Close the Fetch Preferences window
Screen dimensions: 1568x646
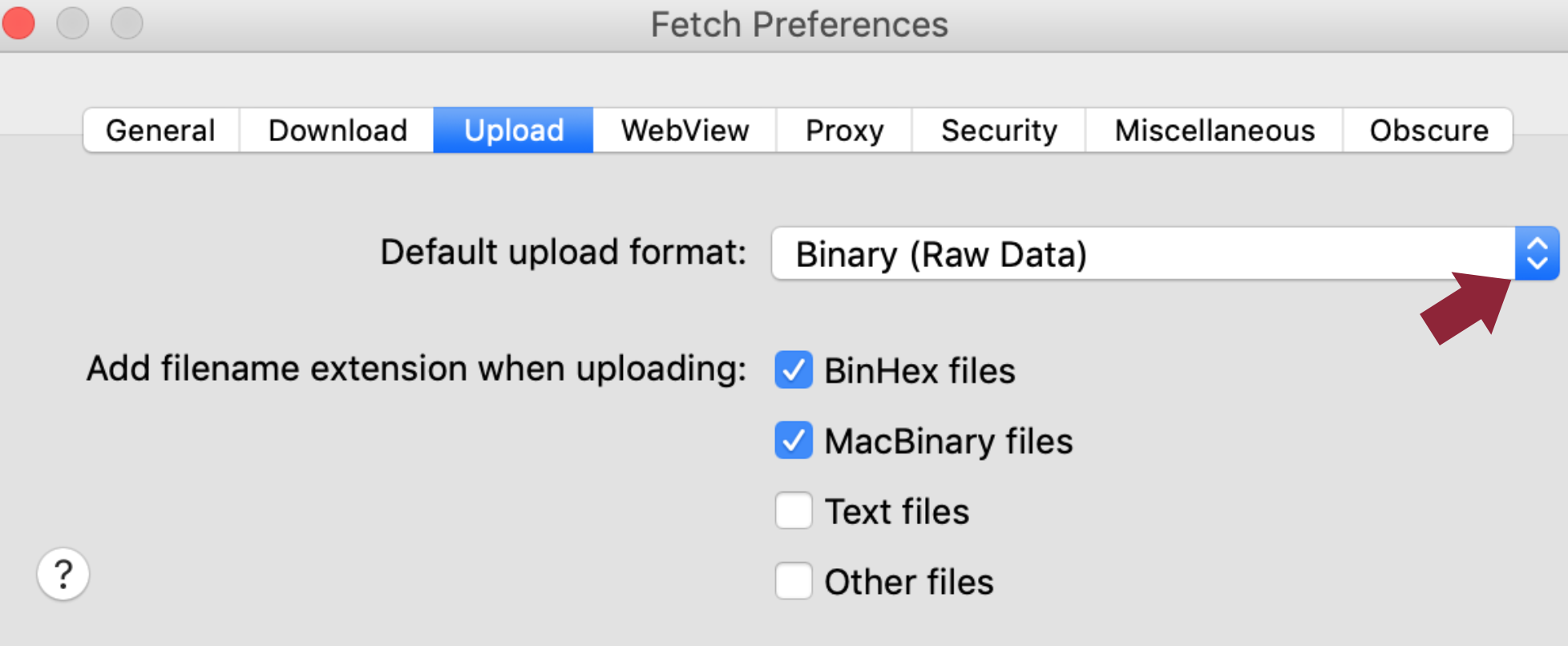(18, 22)
